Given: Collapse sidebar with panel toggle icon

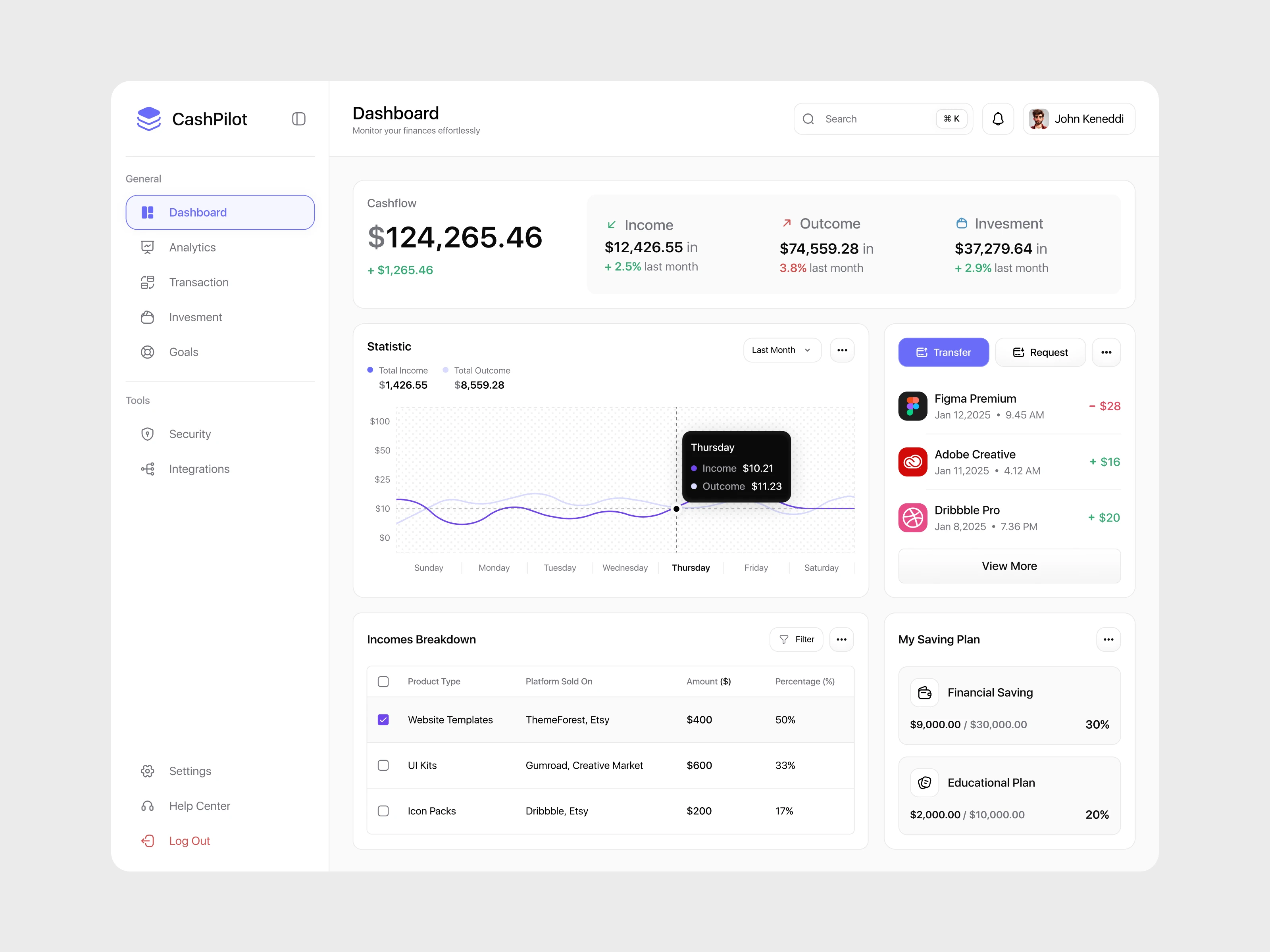Looking at the screenshot, I should coord(298,119).
